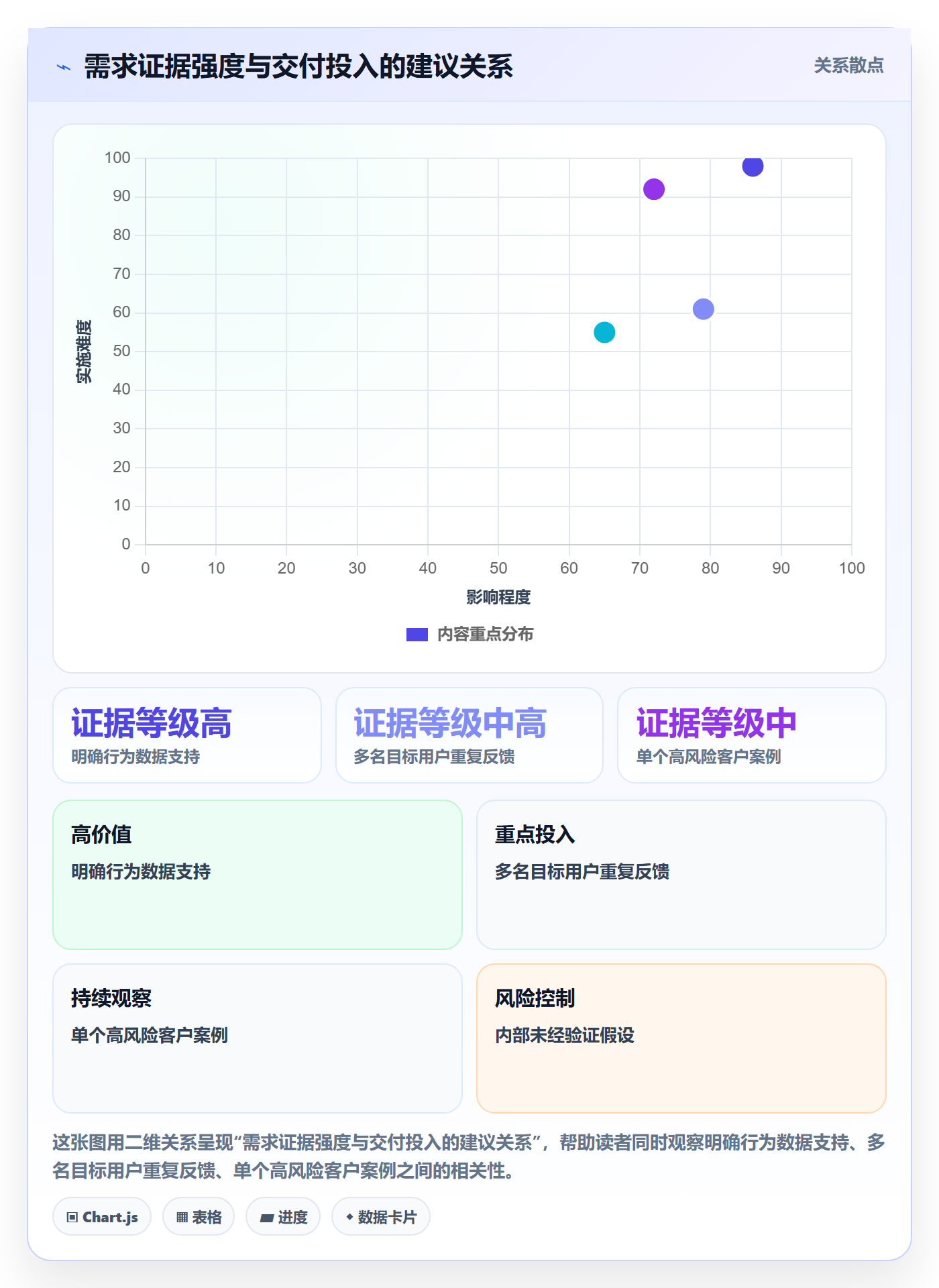Select the 重点投入 quadrant card
The width and height of the screenshot is (939, 1288).
(x=681, y=875)
